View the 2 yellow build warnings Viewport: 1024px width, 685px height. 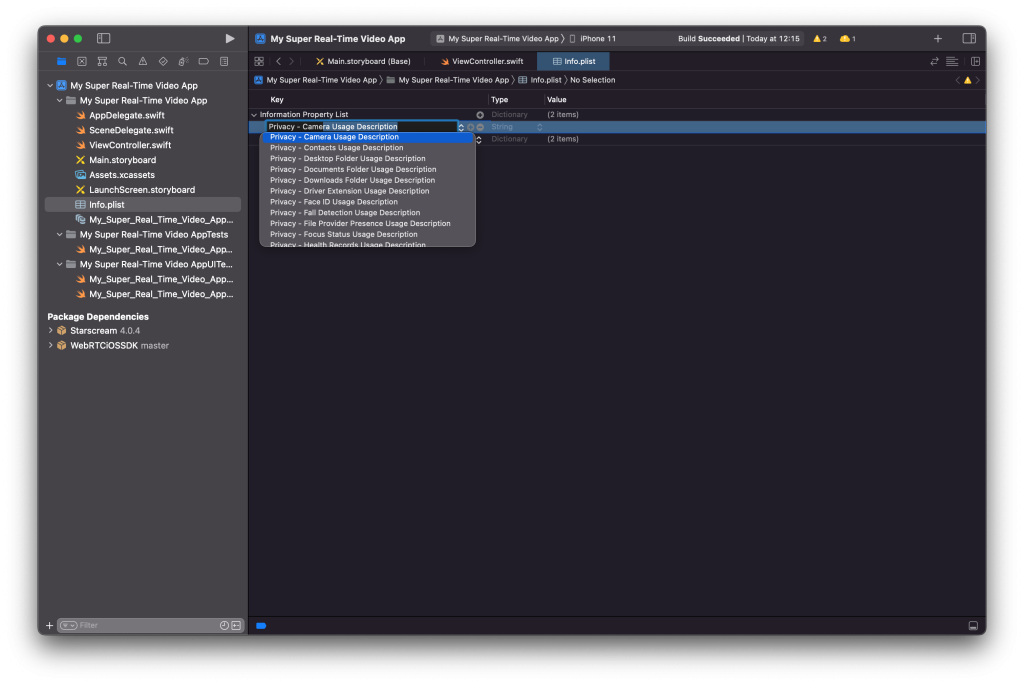click(820, 39)
